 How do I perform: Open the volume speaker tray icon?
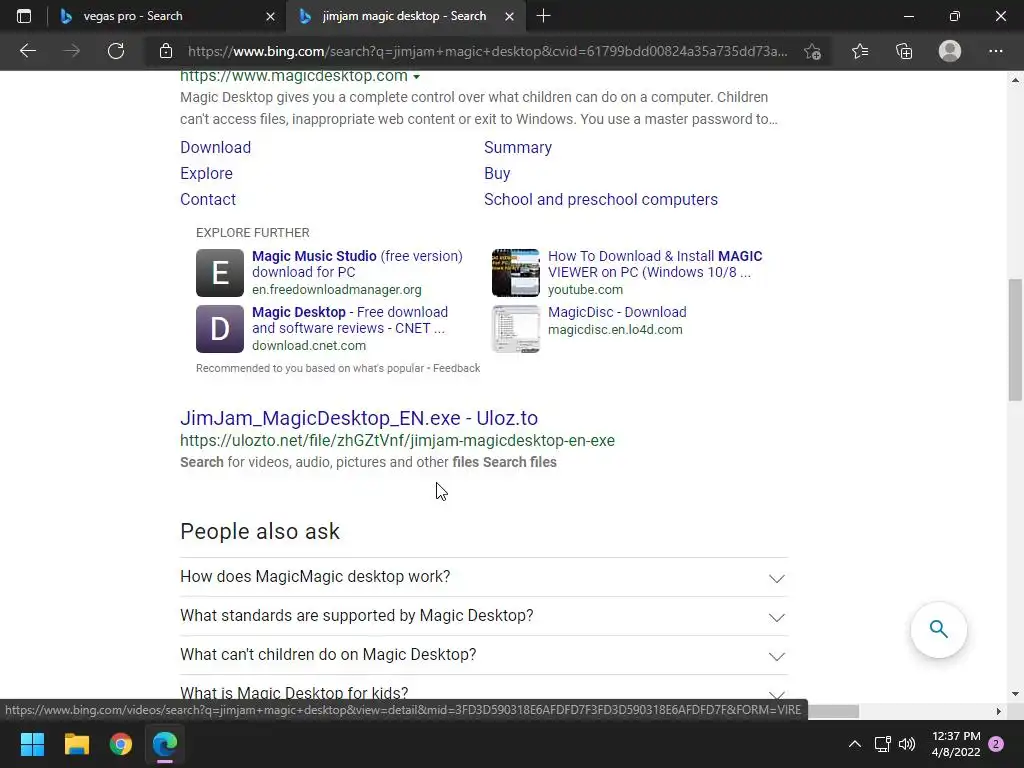907,744
